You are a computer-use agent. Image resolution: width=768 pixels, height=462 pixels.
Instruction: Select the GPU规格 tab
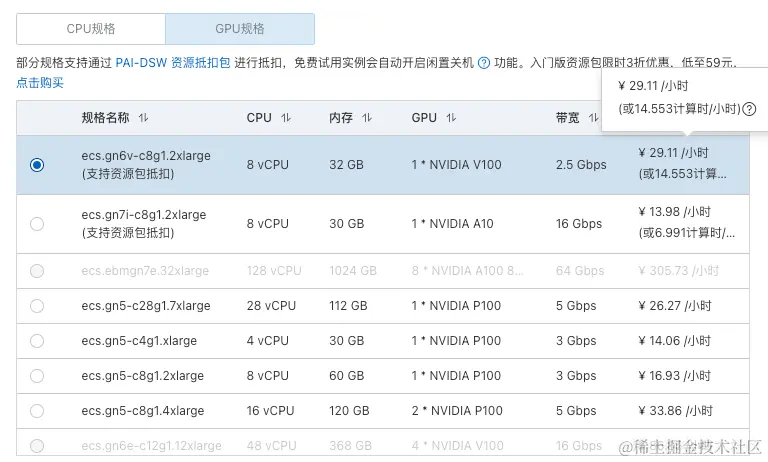point(240,29)
